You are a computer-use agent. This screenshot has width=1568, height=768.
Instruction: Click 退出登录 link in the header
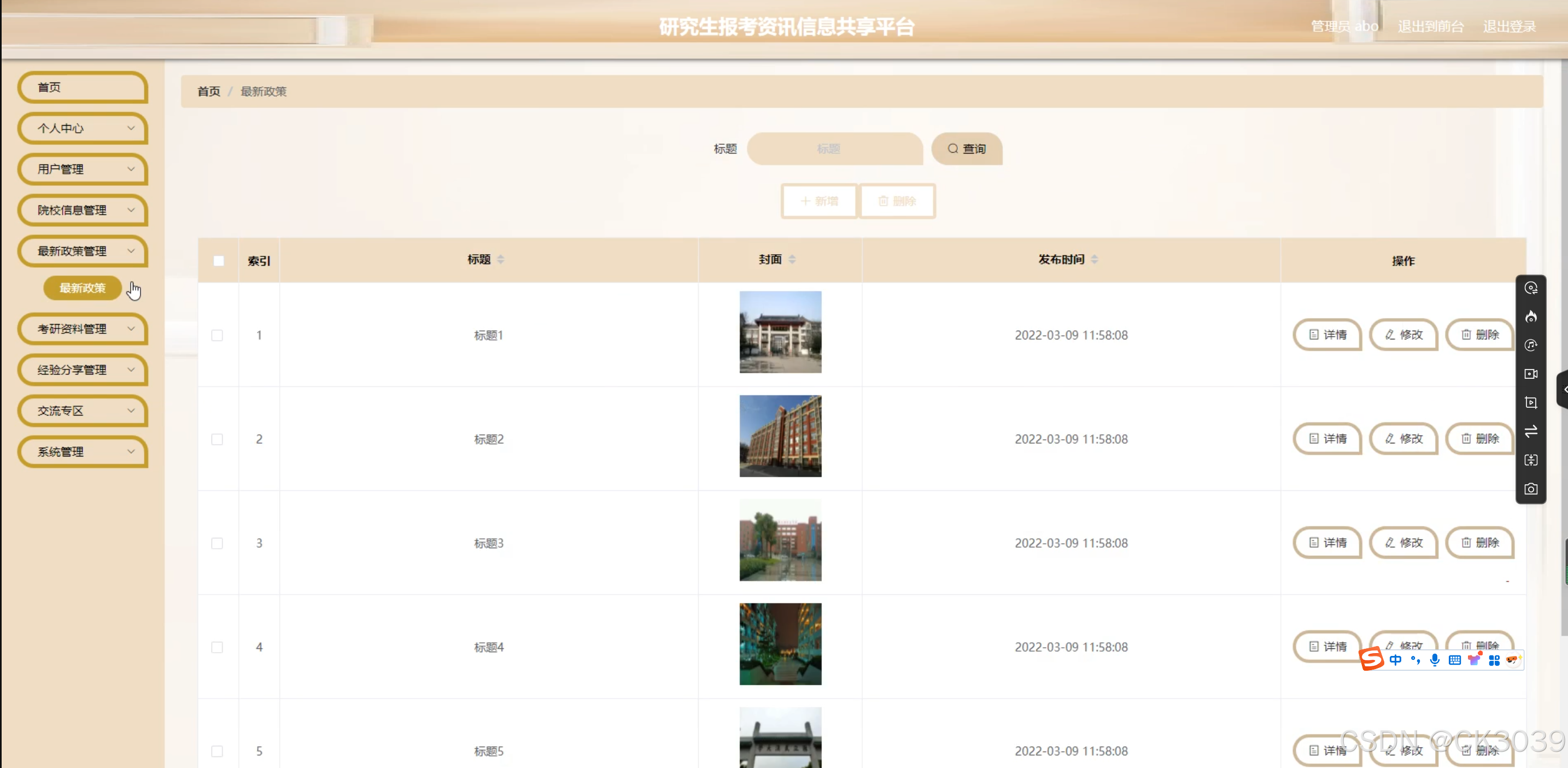click(1508, 26)
